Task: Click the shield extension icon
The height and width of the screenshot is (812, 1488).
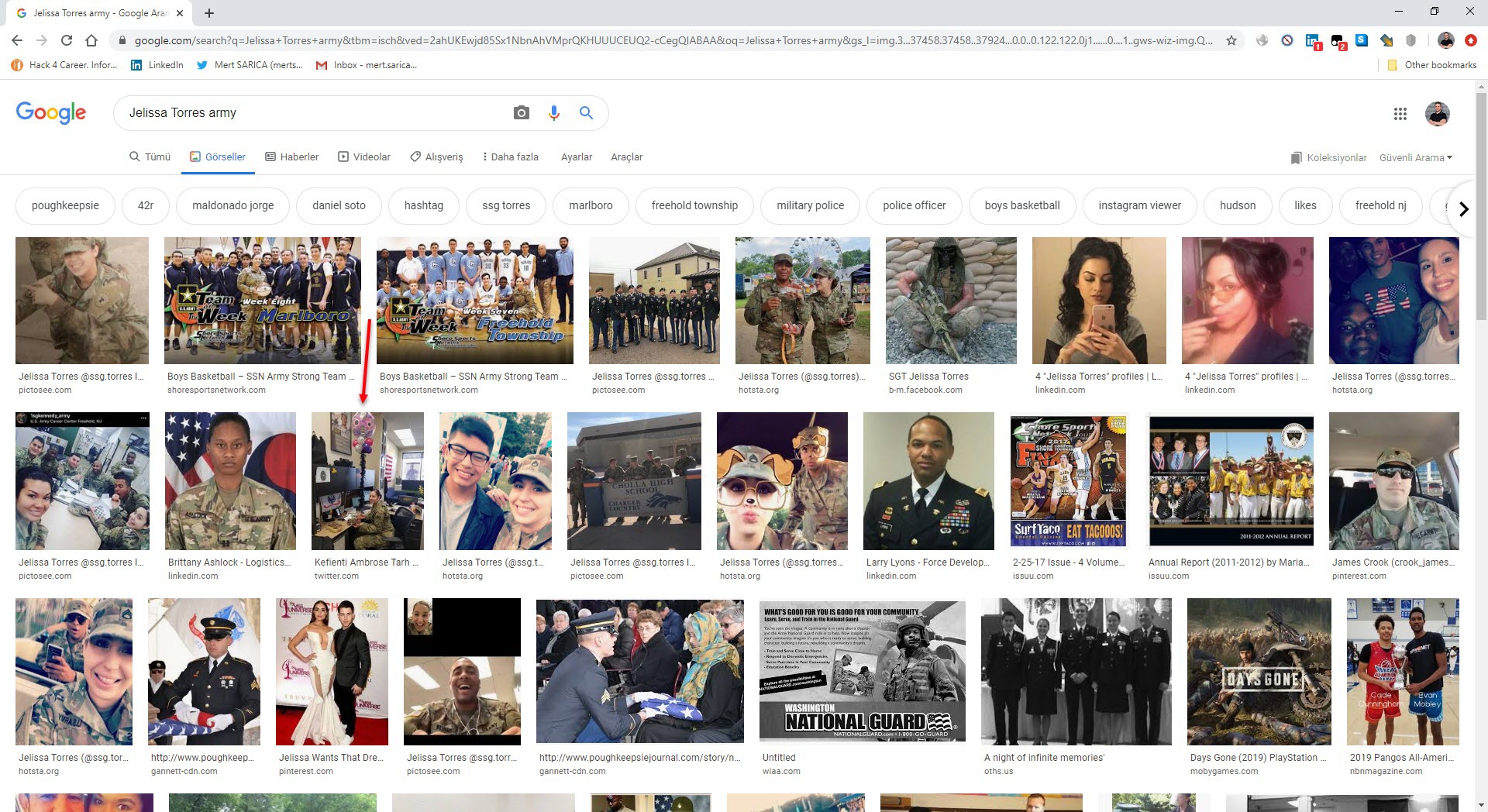Action: click(1411, 40)
